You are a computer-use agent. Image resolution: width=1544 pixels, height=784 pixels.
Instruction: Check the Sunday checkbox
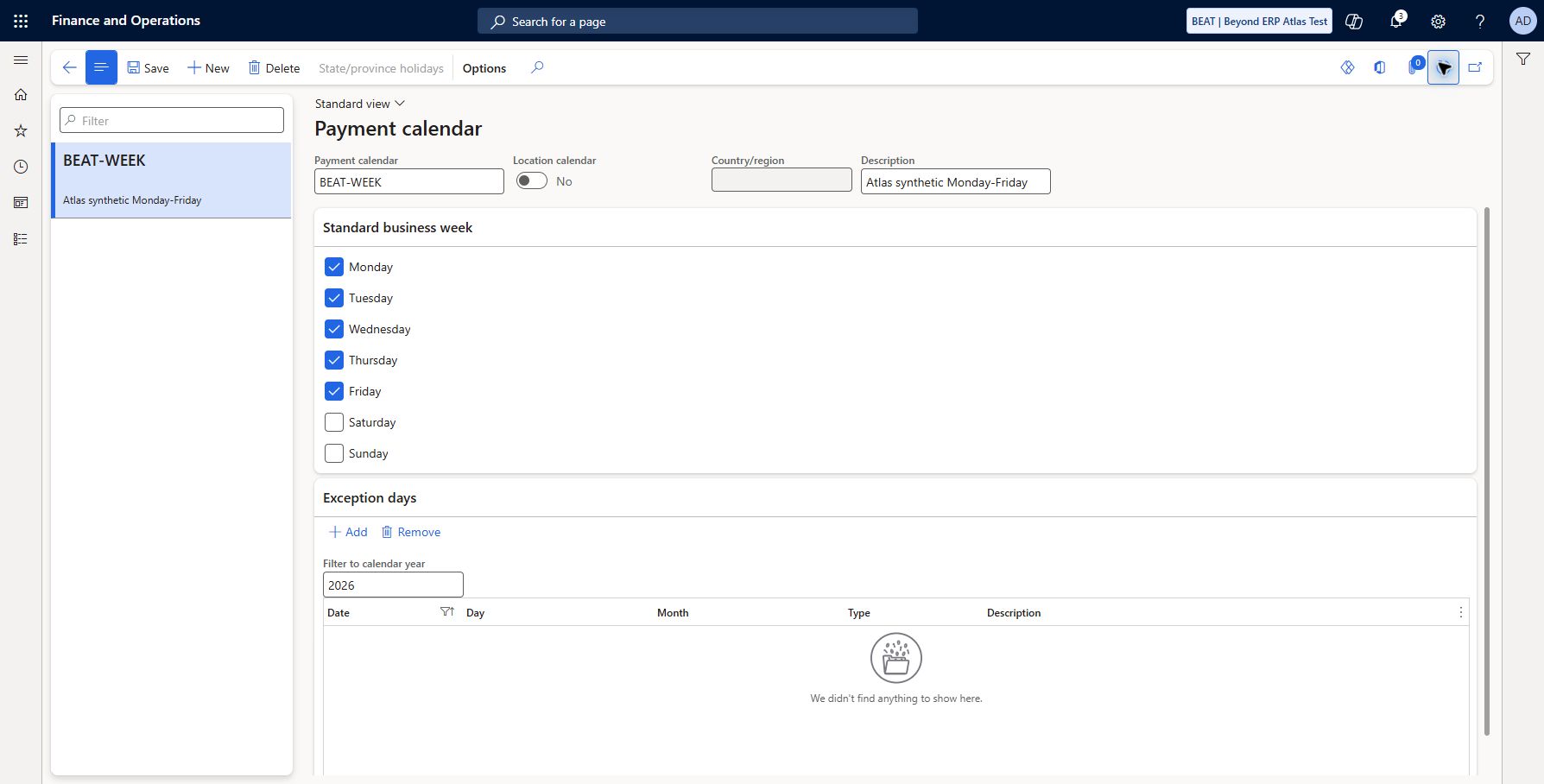[334, 453]
